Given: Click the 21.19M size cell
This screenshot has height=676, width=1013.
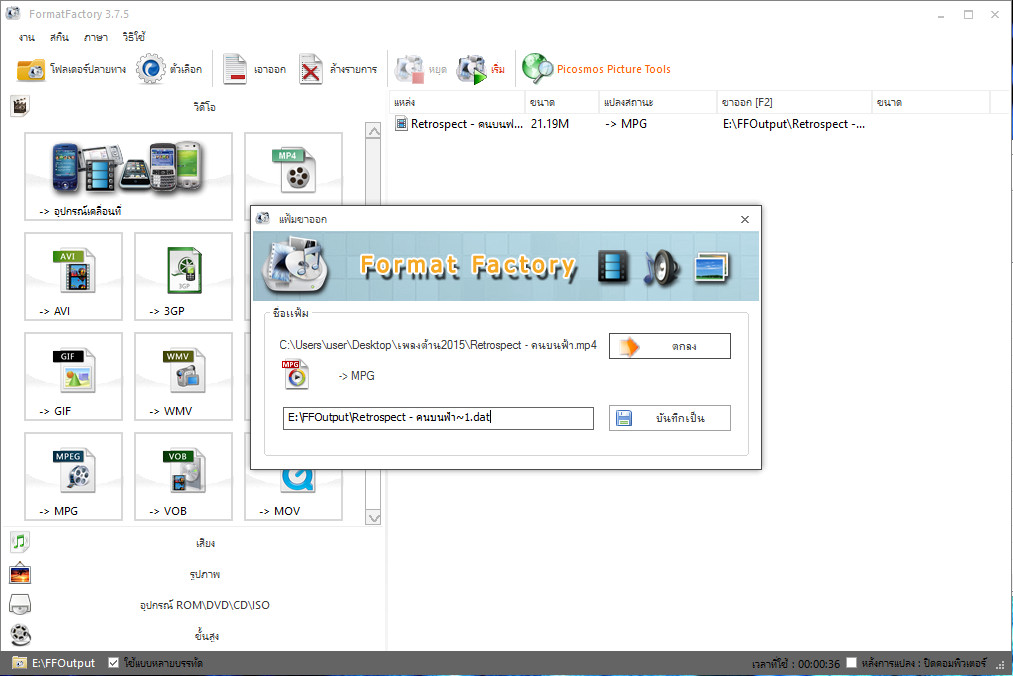Looking at the screenshot, I should pyautogui.click(x=550, y=123).
